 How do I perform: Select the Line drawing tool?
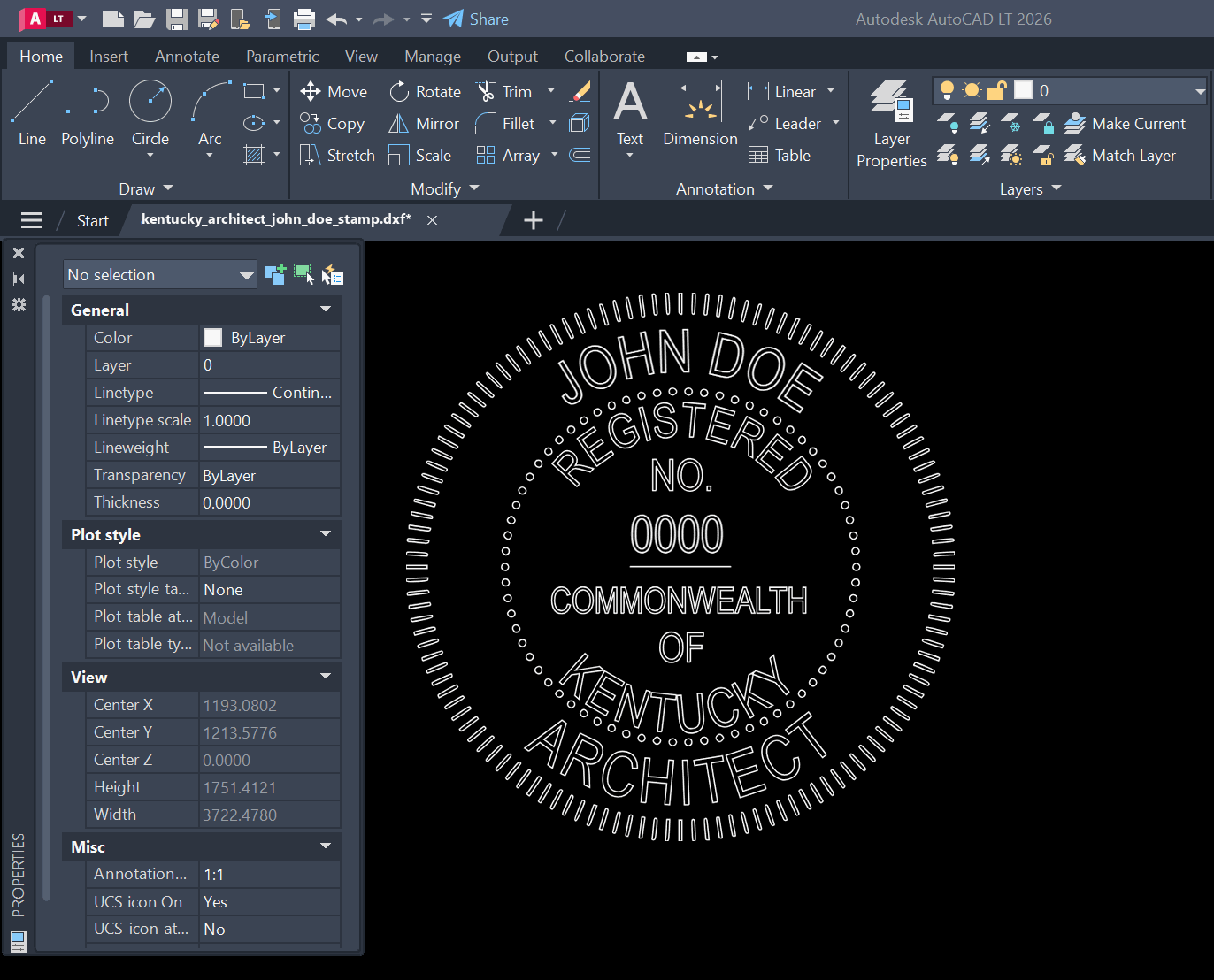[32, 112]
